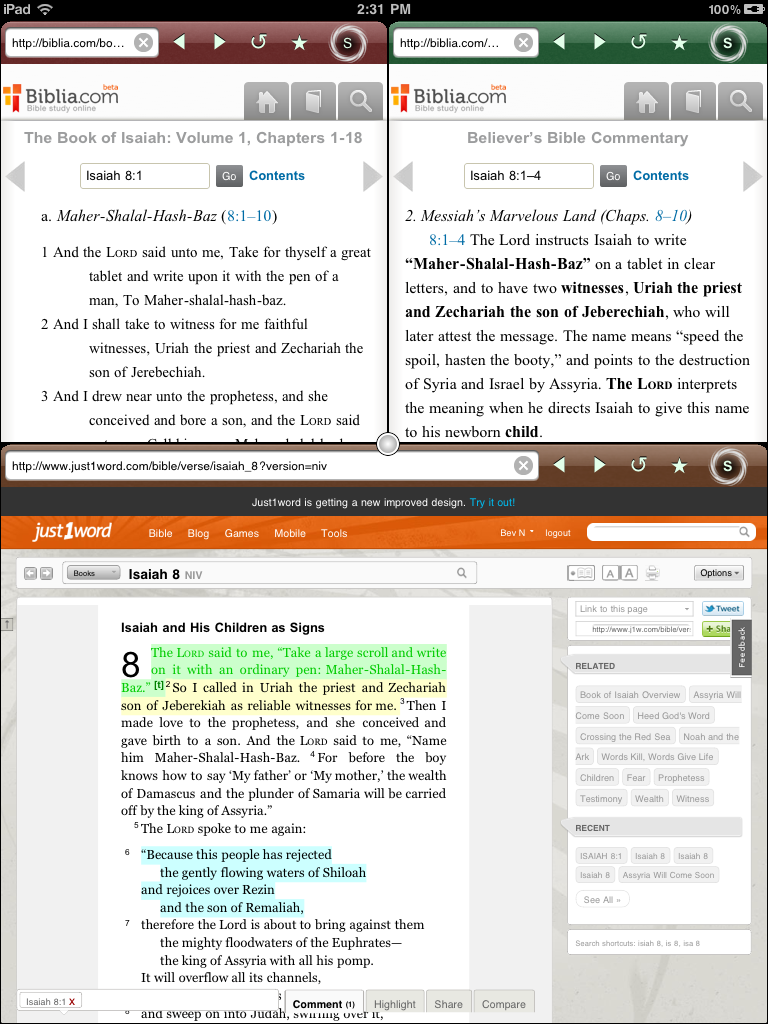768x1024 pixels.
Task: Go to next section in Believer's Bible Commentary
Action: point(752,176)
